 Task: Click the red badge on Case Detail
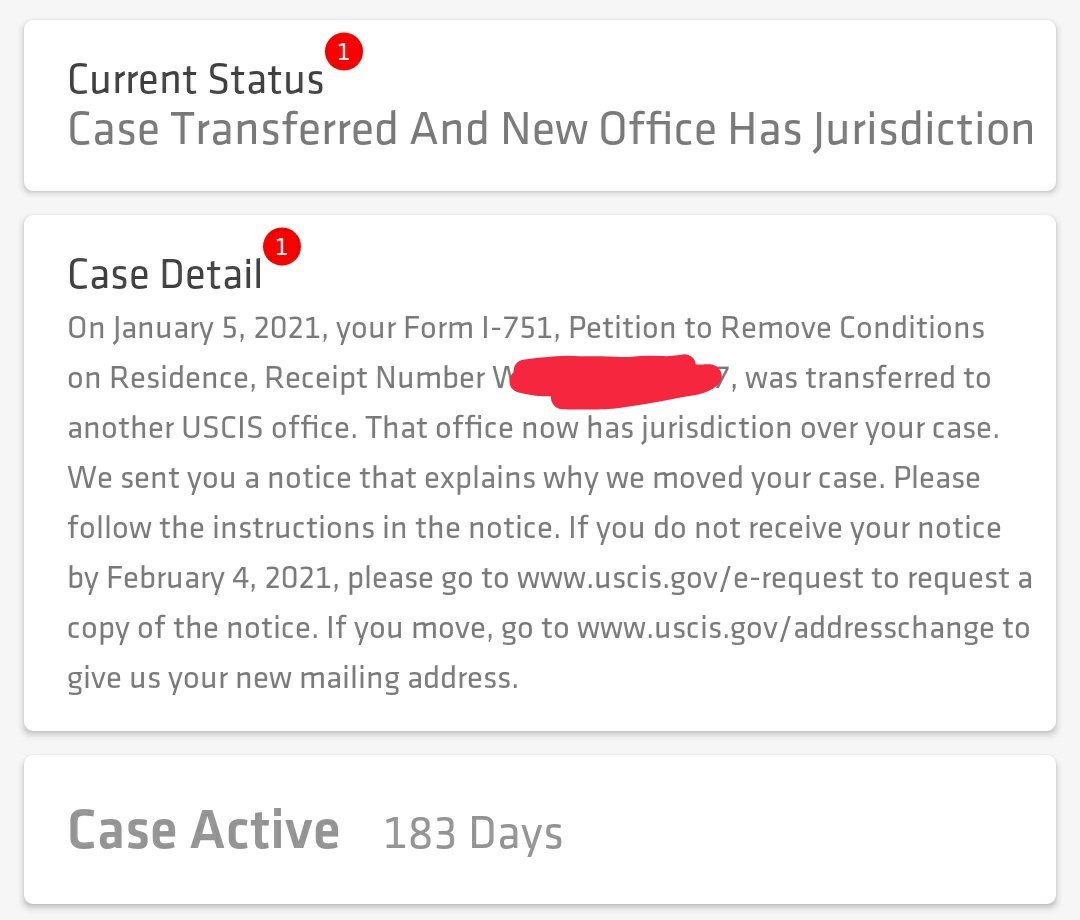tap(282, 246)
